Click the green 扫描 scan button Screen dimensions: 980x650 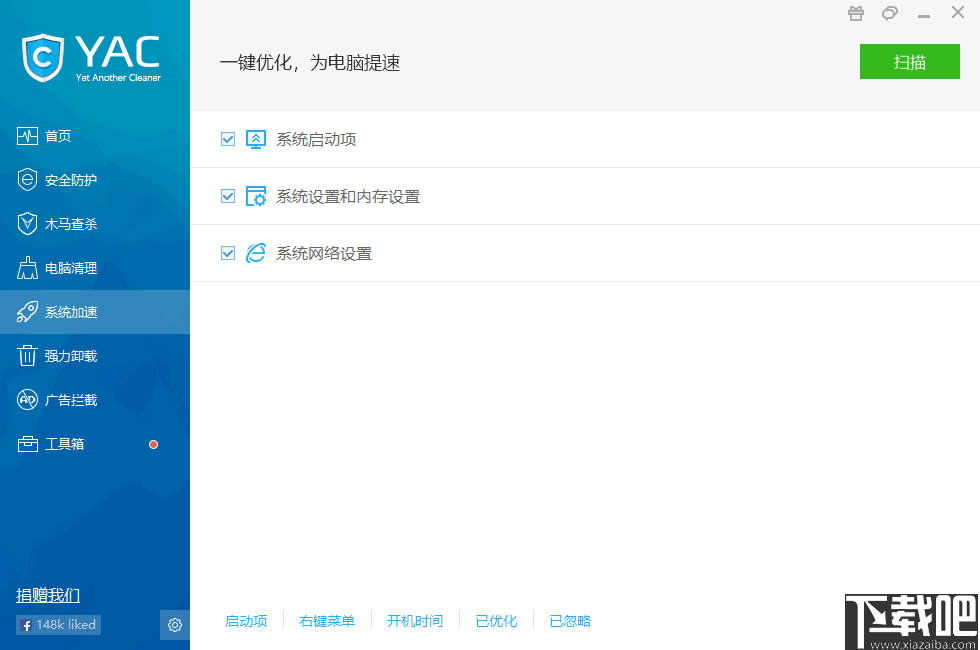(909, 61)
